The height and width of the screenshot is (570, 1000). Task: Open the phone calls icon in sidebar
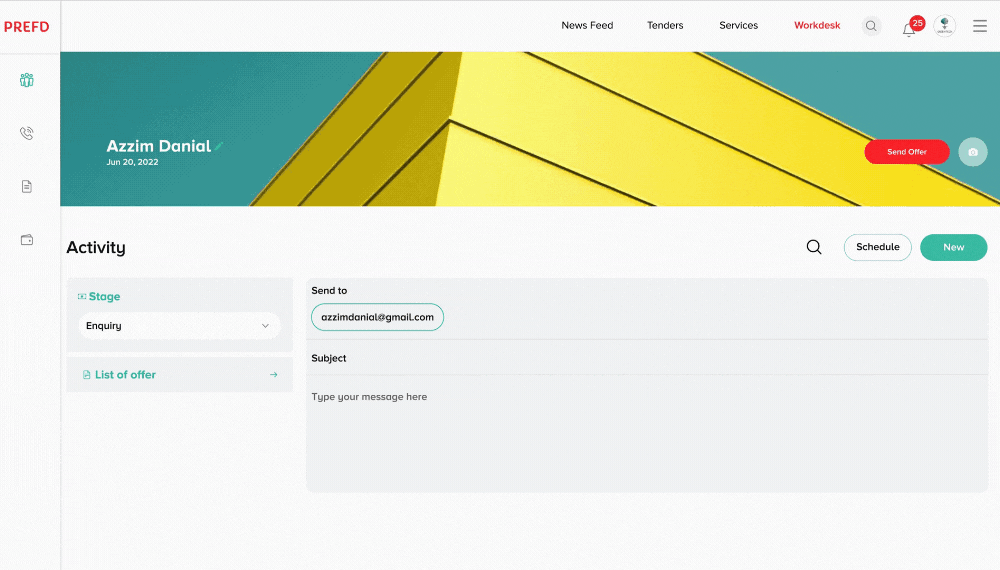tap(27, 133)
